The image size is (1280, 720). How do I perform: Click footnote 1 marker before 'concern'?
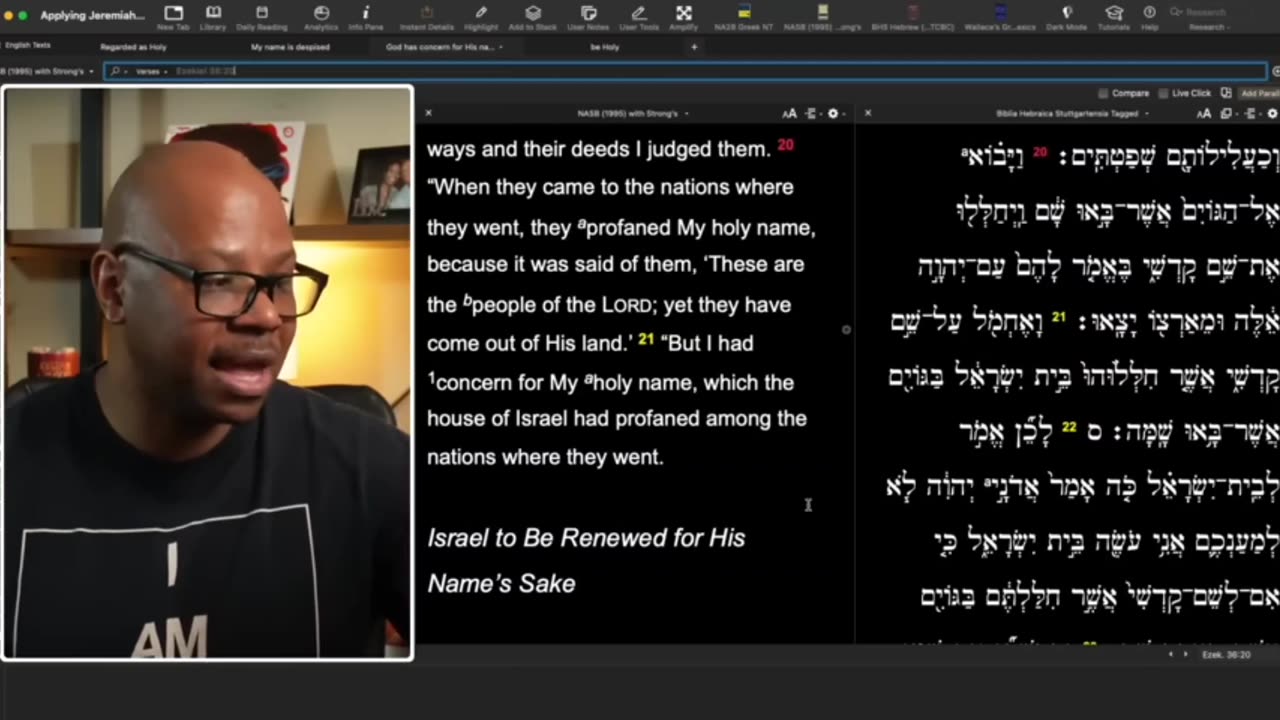coord(431,378)
